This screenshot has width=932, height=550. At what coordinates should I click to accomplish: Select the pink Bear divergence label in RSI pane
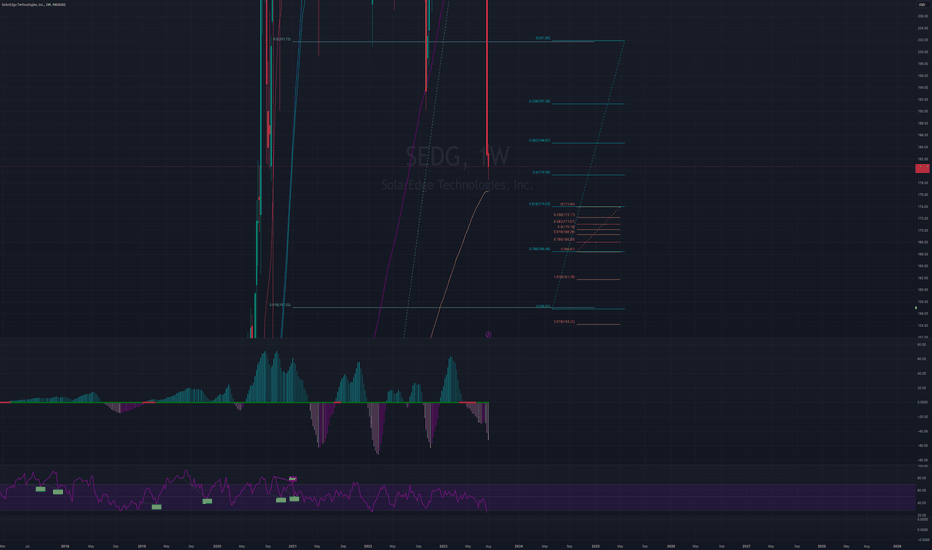(292, 479)
